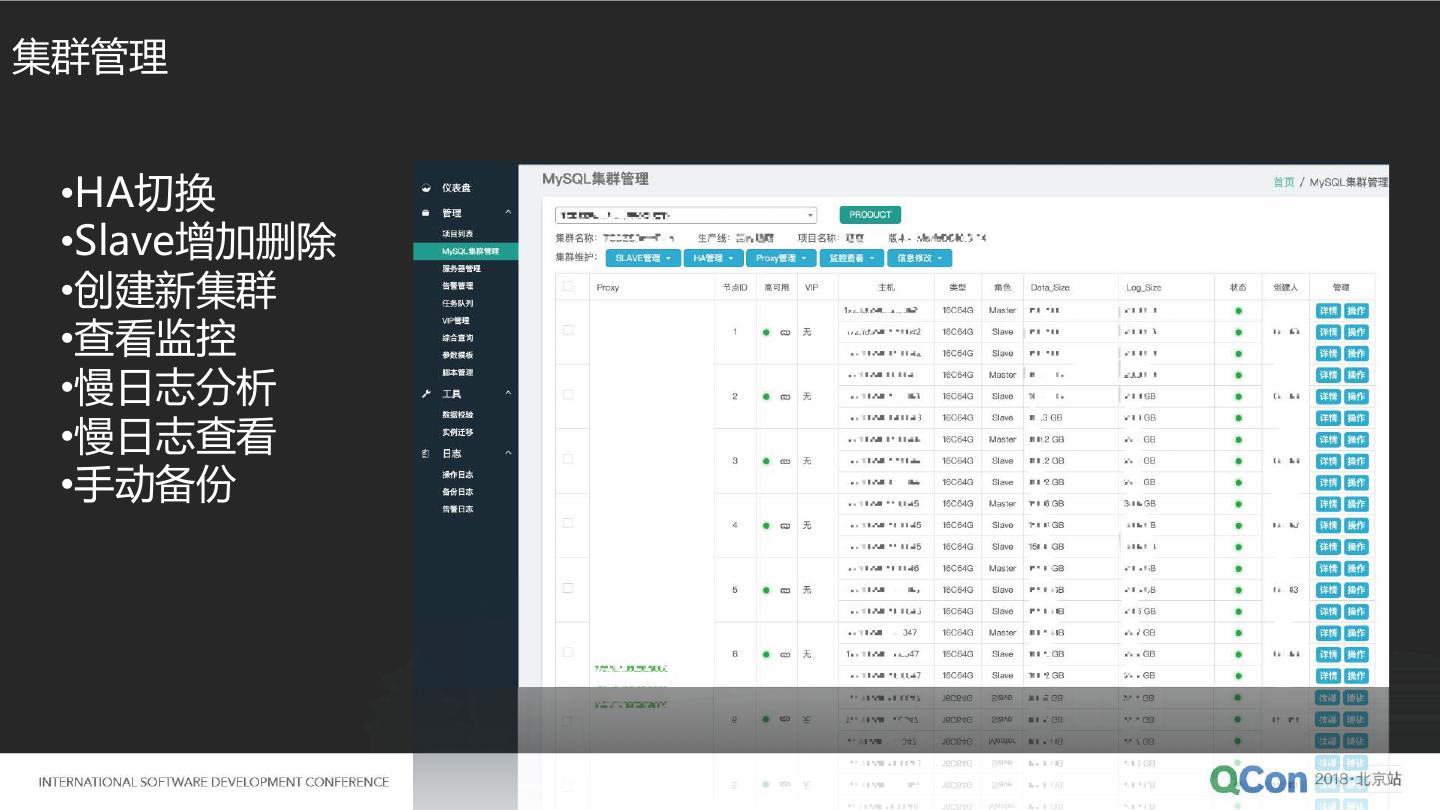Viewport: 1440px width, 810px height.
Task: Open 操作日志 under 日志
Action: pyautogui.click(x=458, y=475)
